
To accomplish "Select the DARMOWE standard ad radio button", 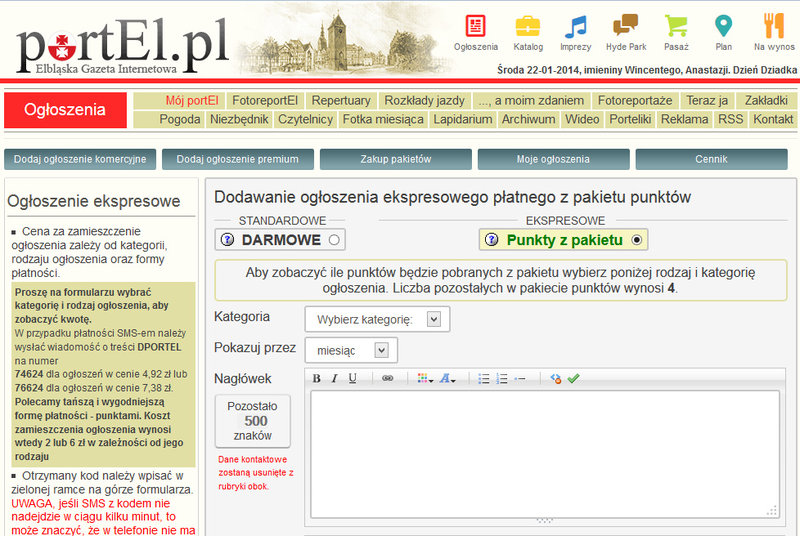I will tap(334, 240).
